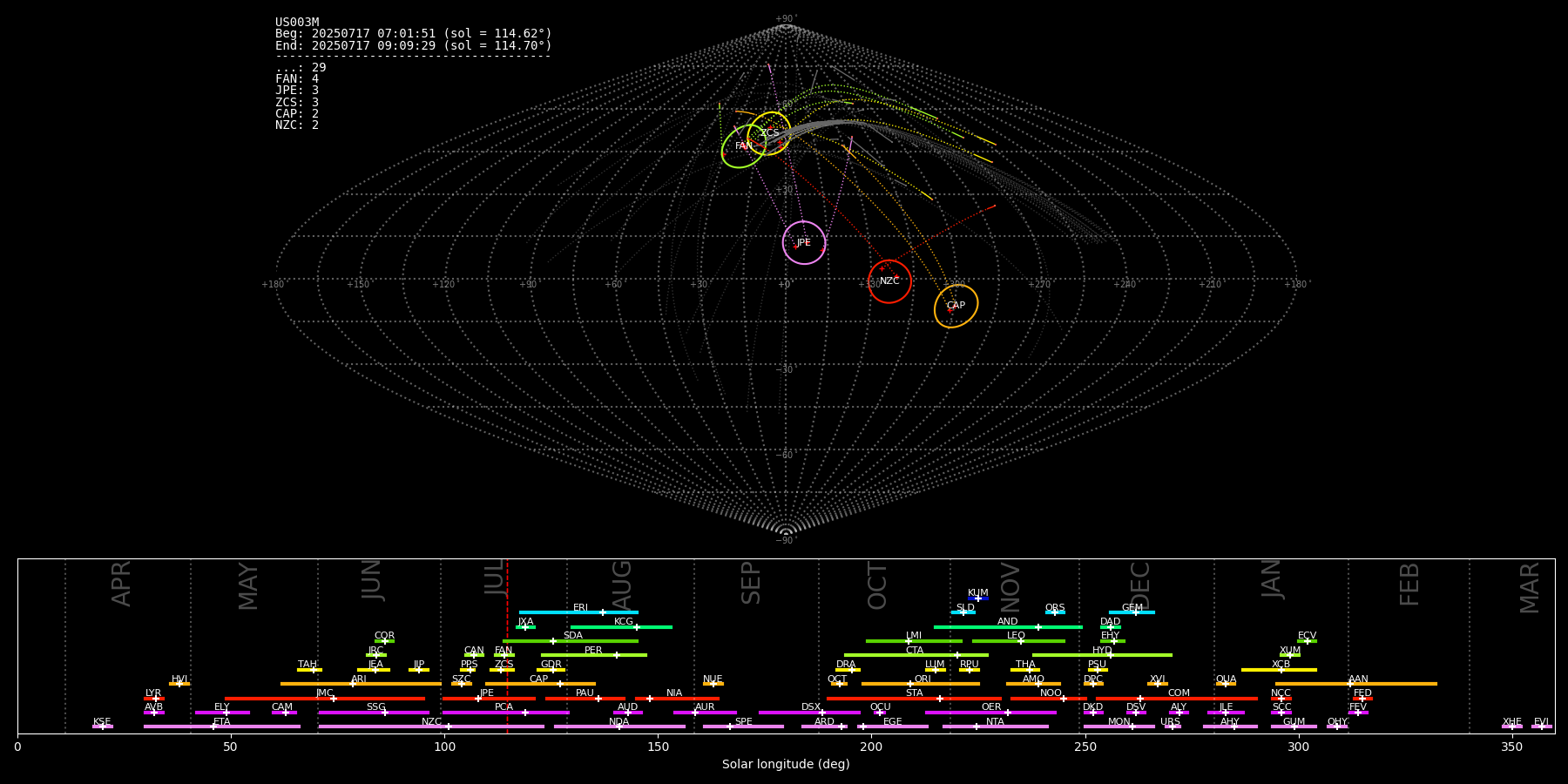Click the ETA shower label in timeline
Screen dimensions: 1568x784
[222, 722]
